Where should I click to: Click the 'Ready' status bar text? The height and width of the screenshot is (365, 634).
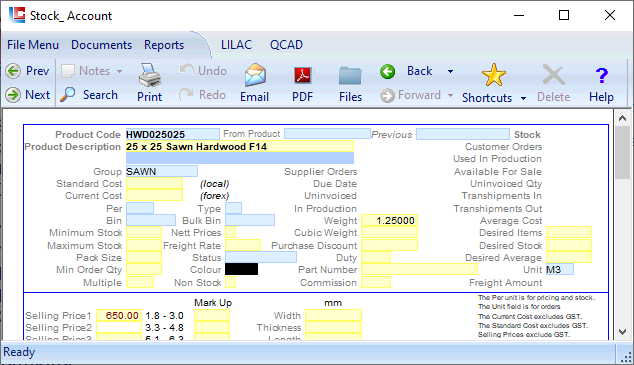pos(19,352)
